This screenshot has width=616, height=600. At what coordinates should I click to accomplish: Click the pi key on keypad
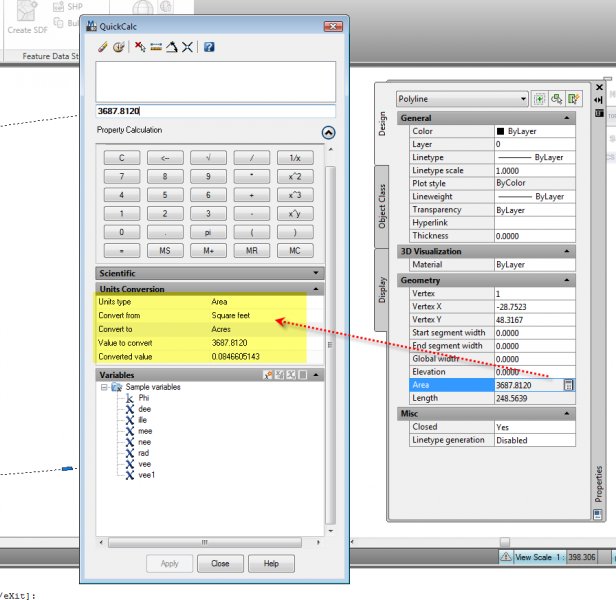(208, 232)
